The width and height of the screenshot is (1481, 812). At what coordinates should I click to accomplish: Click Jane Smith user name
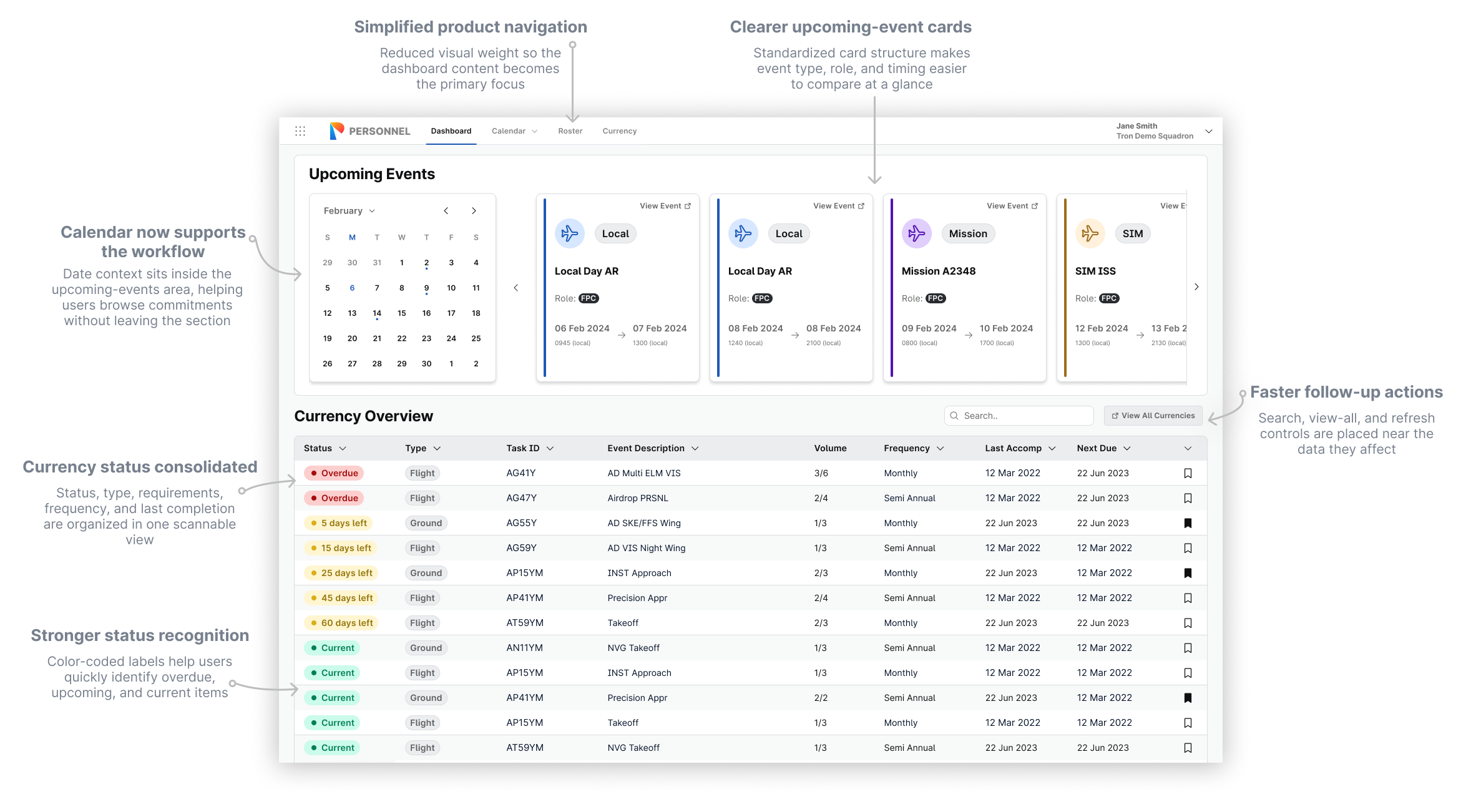click(1136, 126)
